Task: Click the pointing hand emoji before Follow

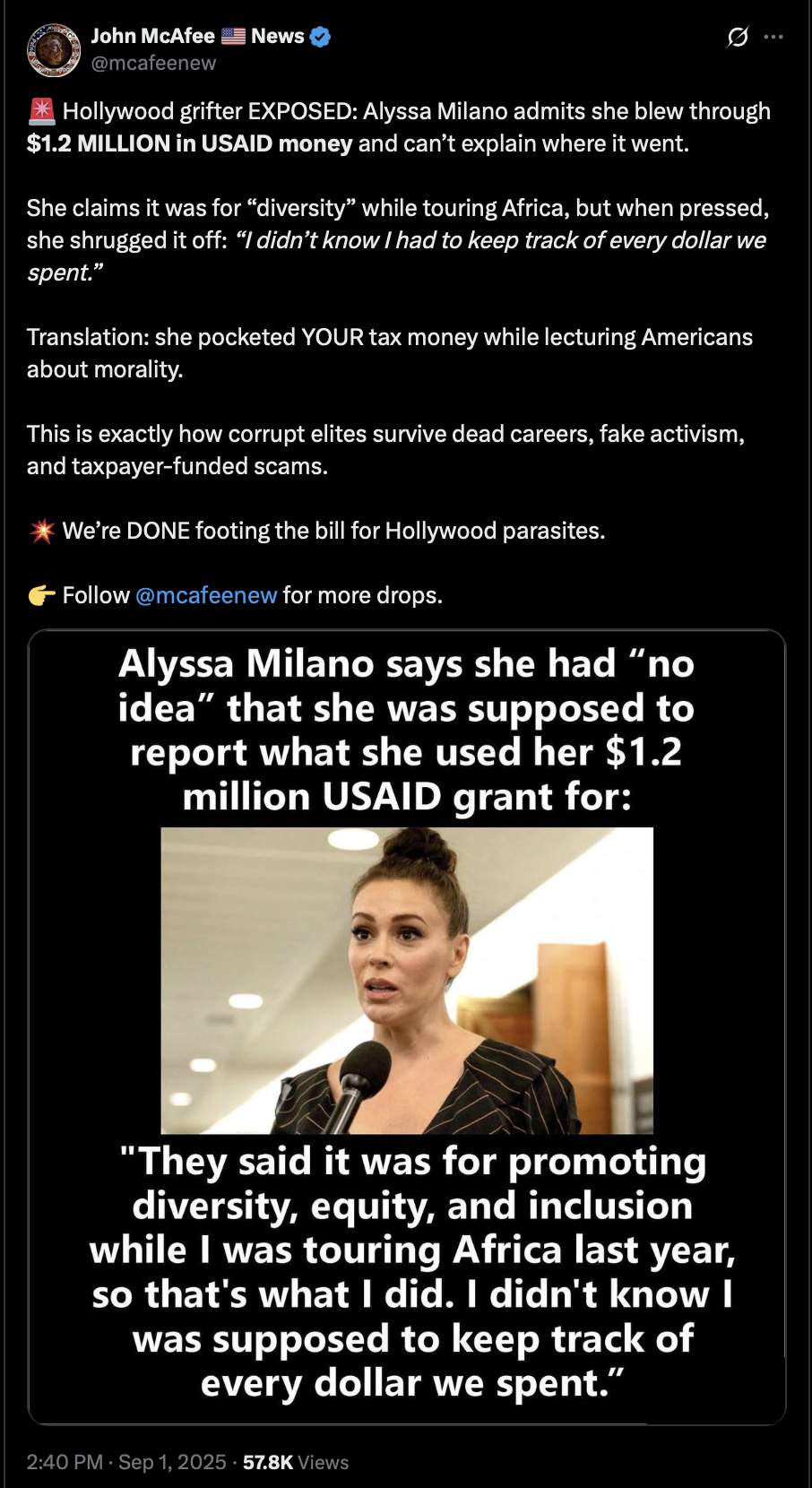Action: coord(41,595)
